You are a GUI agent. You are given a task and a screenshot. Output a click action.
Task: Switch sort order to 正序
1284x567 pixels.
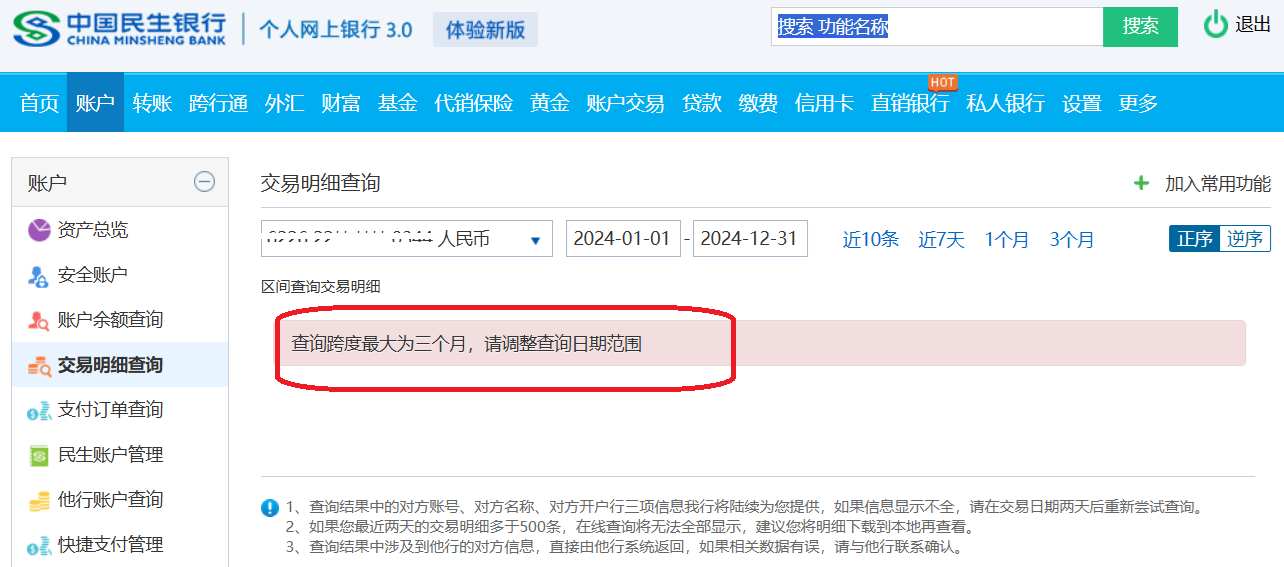pyautogui.click(x=1194, y=239)
